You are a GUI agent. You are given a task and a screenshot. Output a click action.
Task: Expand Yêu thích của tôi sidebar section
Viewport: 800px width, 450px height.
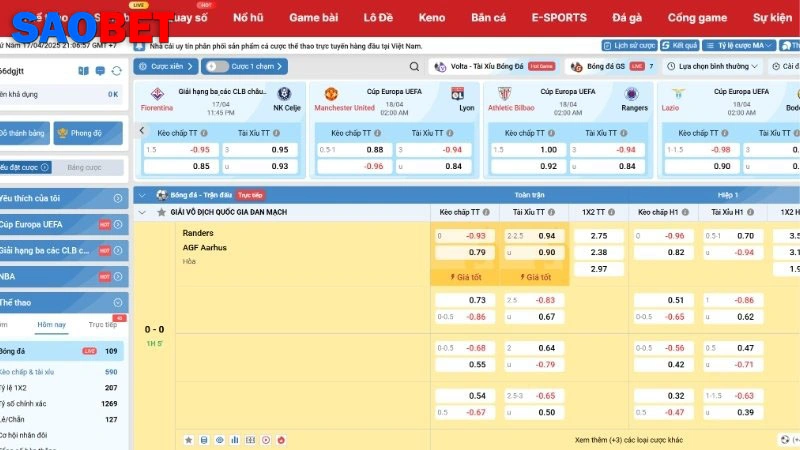[x=63, y=198]
